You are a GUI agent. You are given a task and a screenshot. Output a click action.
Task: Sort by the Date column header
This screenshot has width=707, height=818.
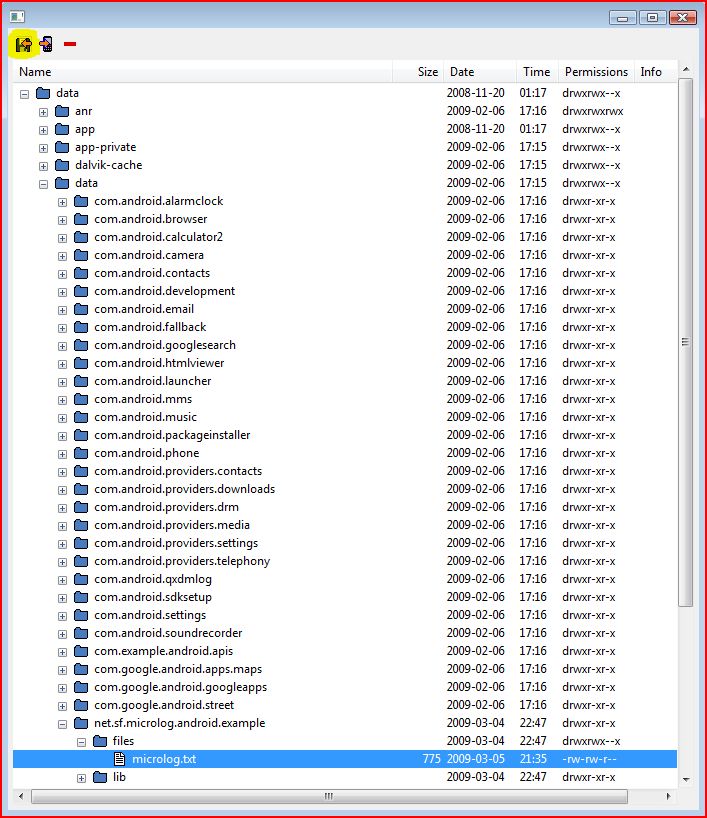[480, 71]
